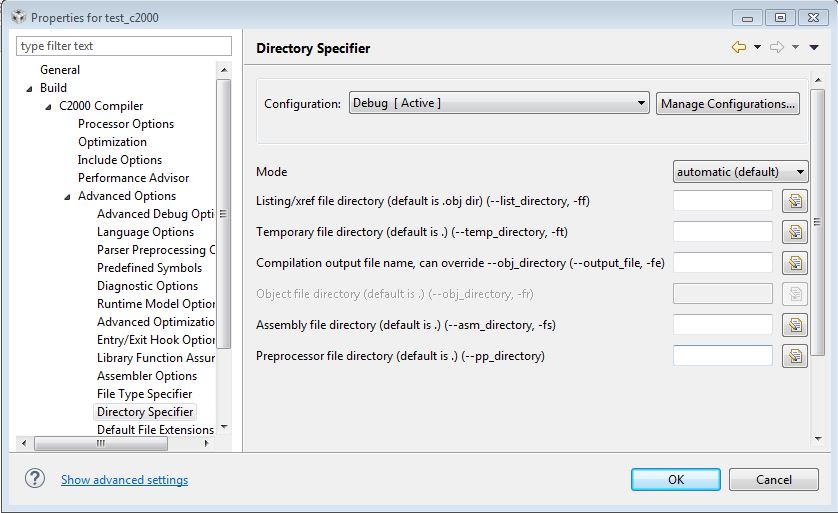Click the type filter text search box
Image resolution: width=838 pixels, height=513 pixels.
(124, 46)
